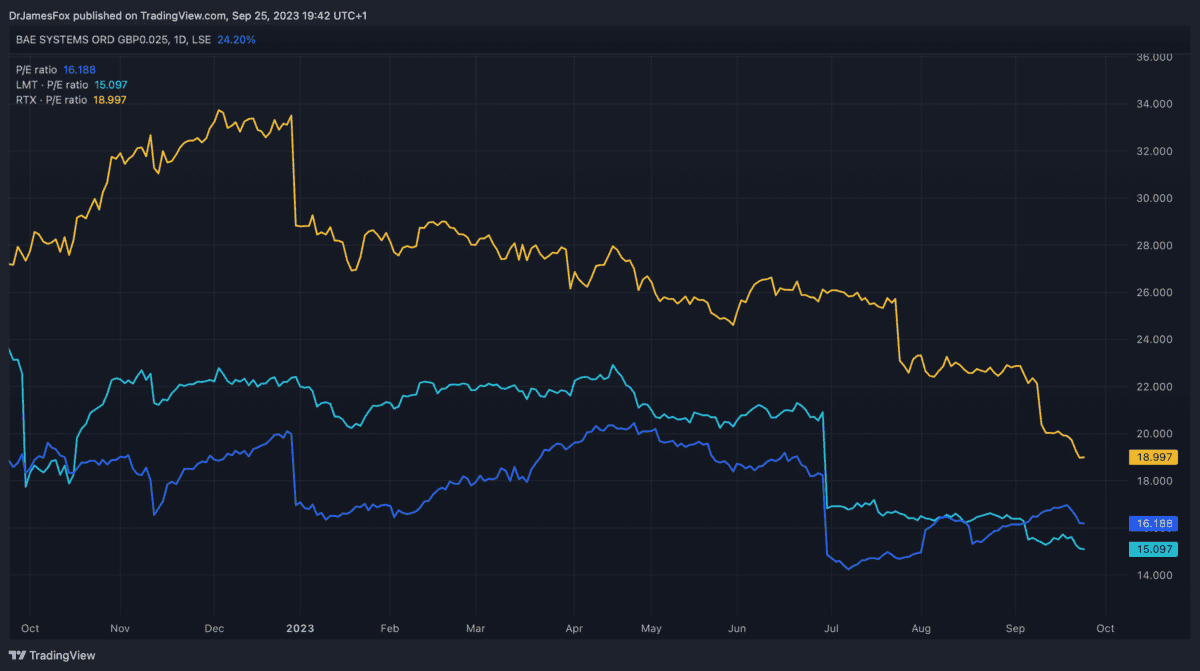
Task: Click the orange 18.997 price tag
Action: [x=1152, y=457]
